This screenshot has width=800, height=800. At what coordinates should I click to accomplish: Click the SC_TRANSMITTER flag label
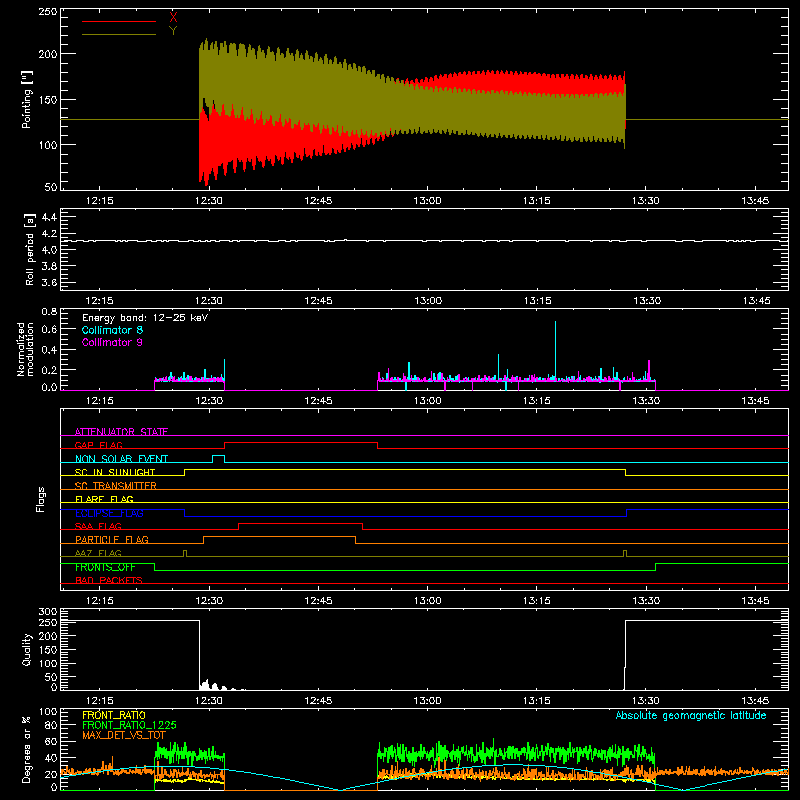pos(115,486)
